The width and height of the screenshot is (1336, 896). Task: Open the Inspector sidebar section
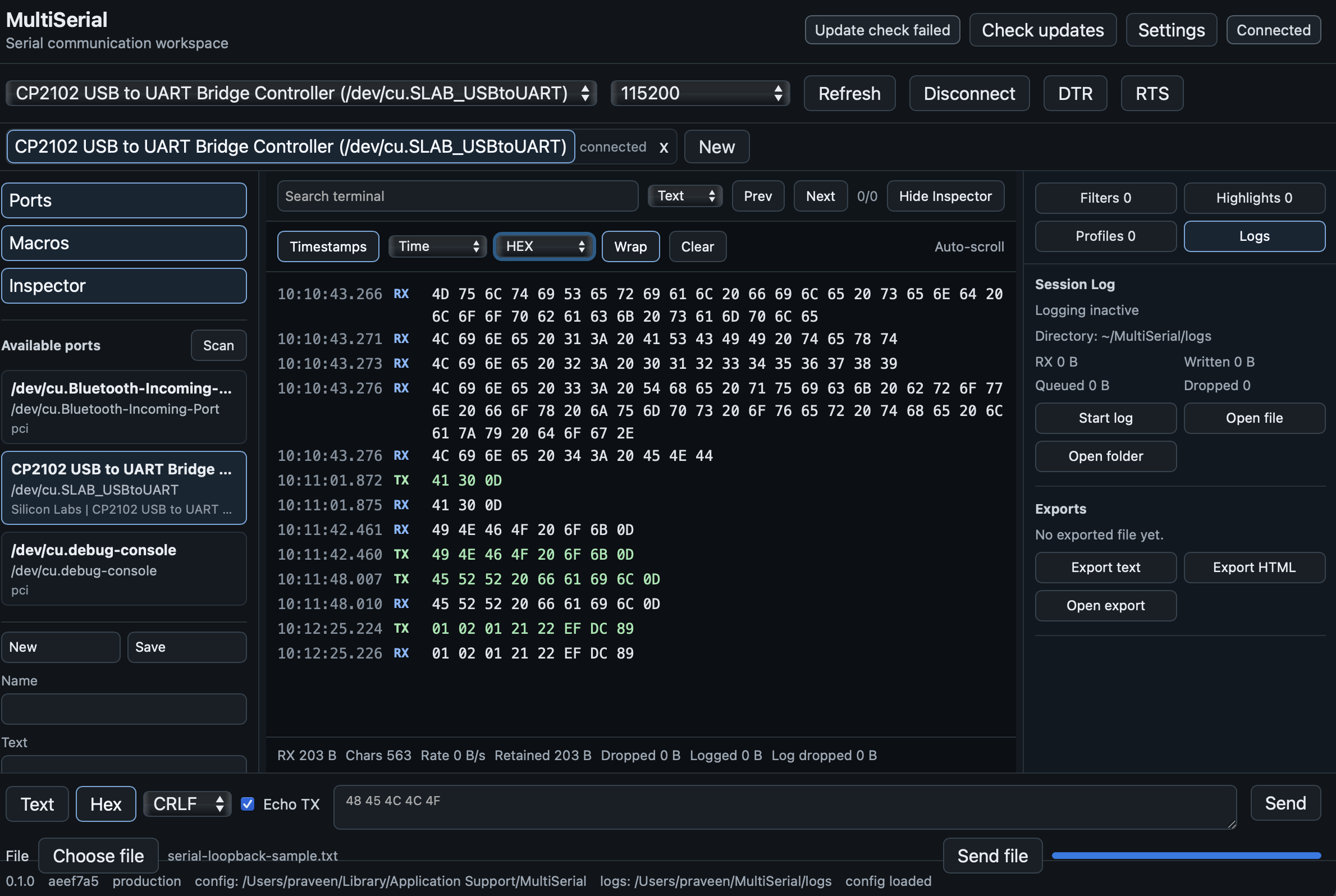(124, 286)
